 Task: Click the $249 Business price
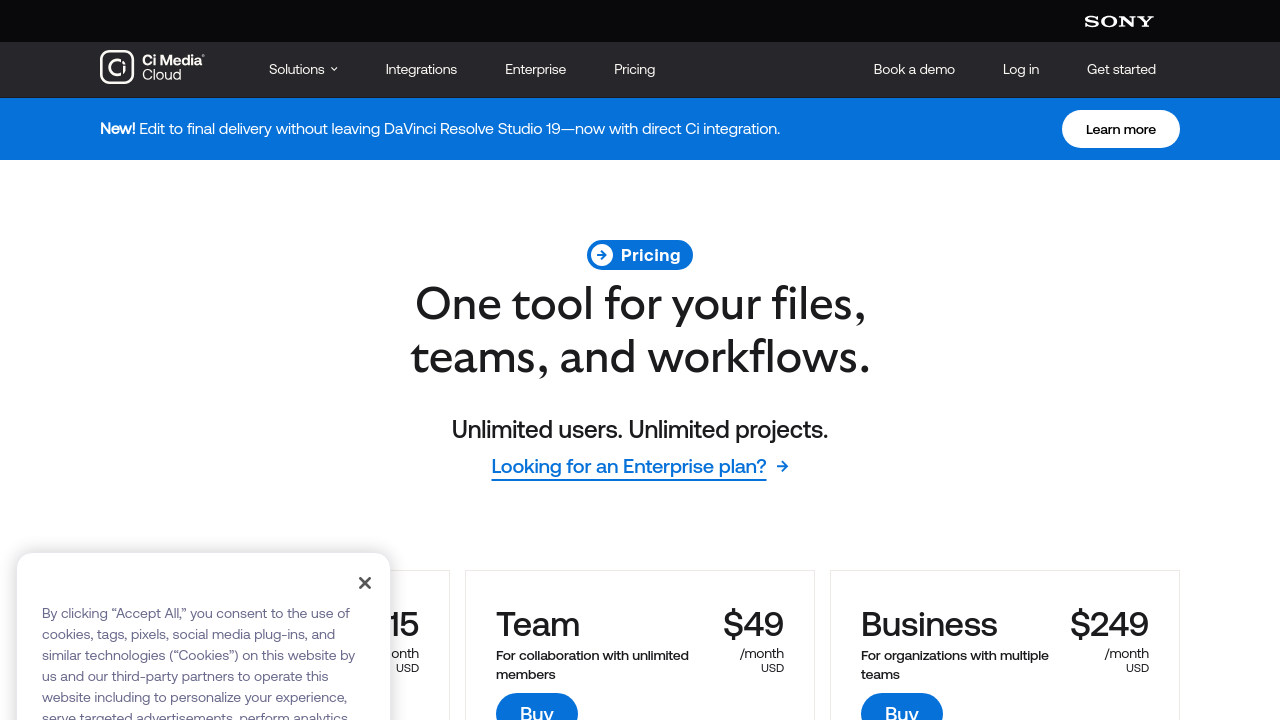tap(1109, 624)
